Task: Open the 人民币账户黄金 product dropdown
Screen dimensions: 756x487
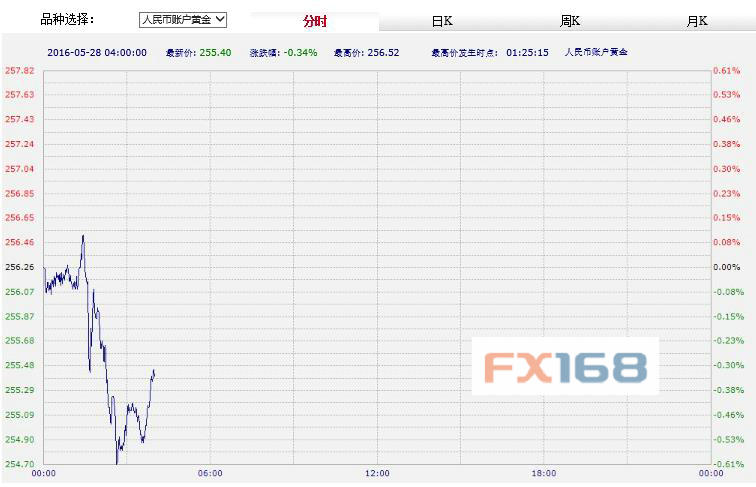Action: pos(183,19)
